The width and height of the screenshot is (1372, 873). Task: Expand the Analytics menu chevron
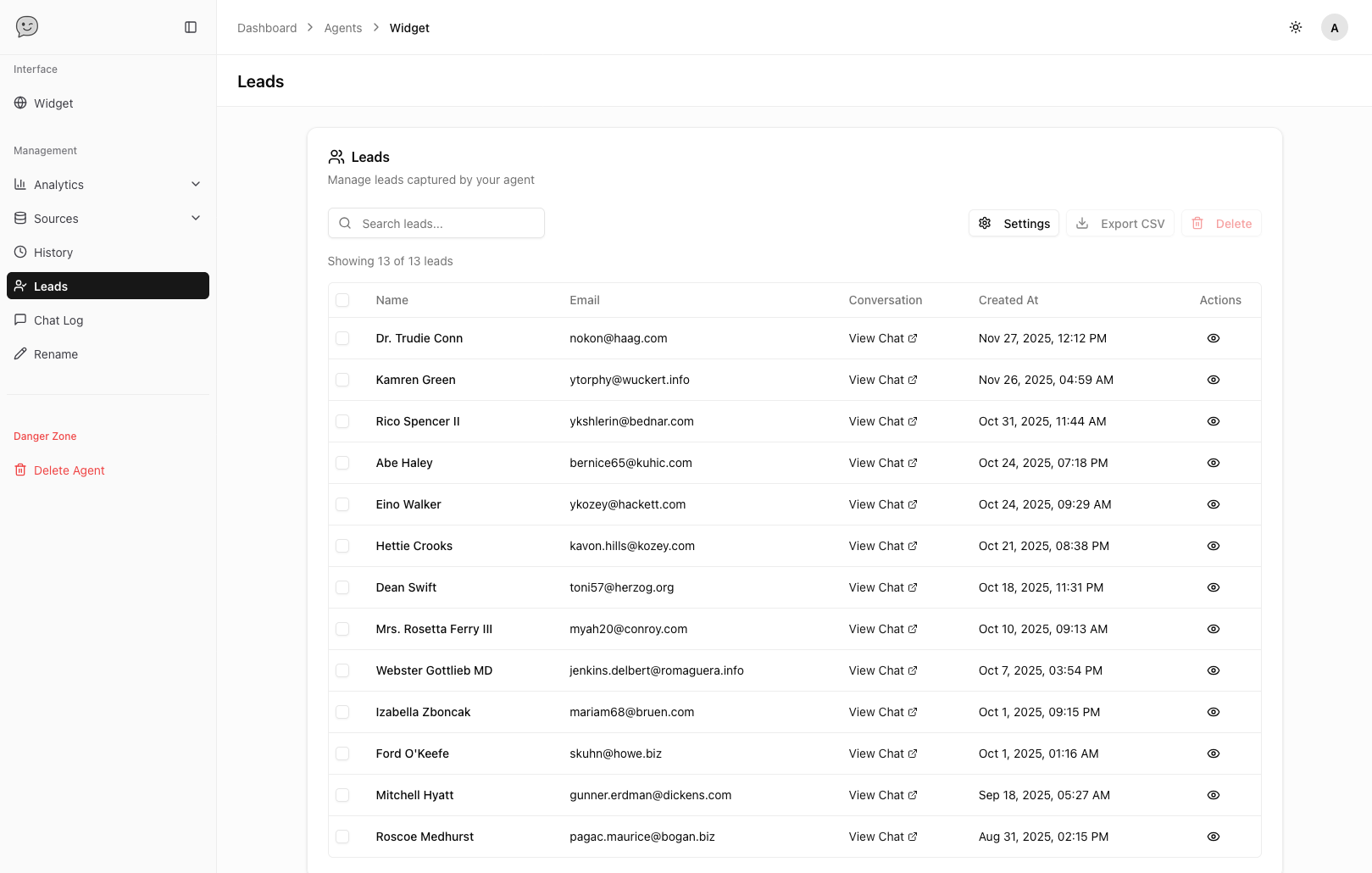[196, 184]
